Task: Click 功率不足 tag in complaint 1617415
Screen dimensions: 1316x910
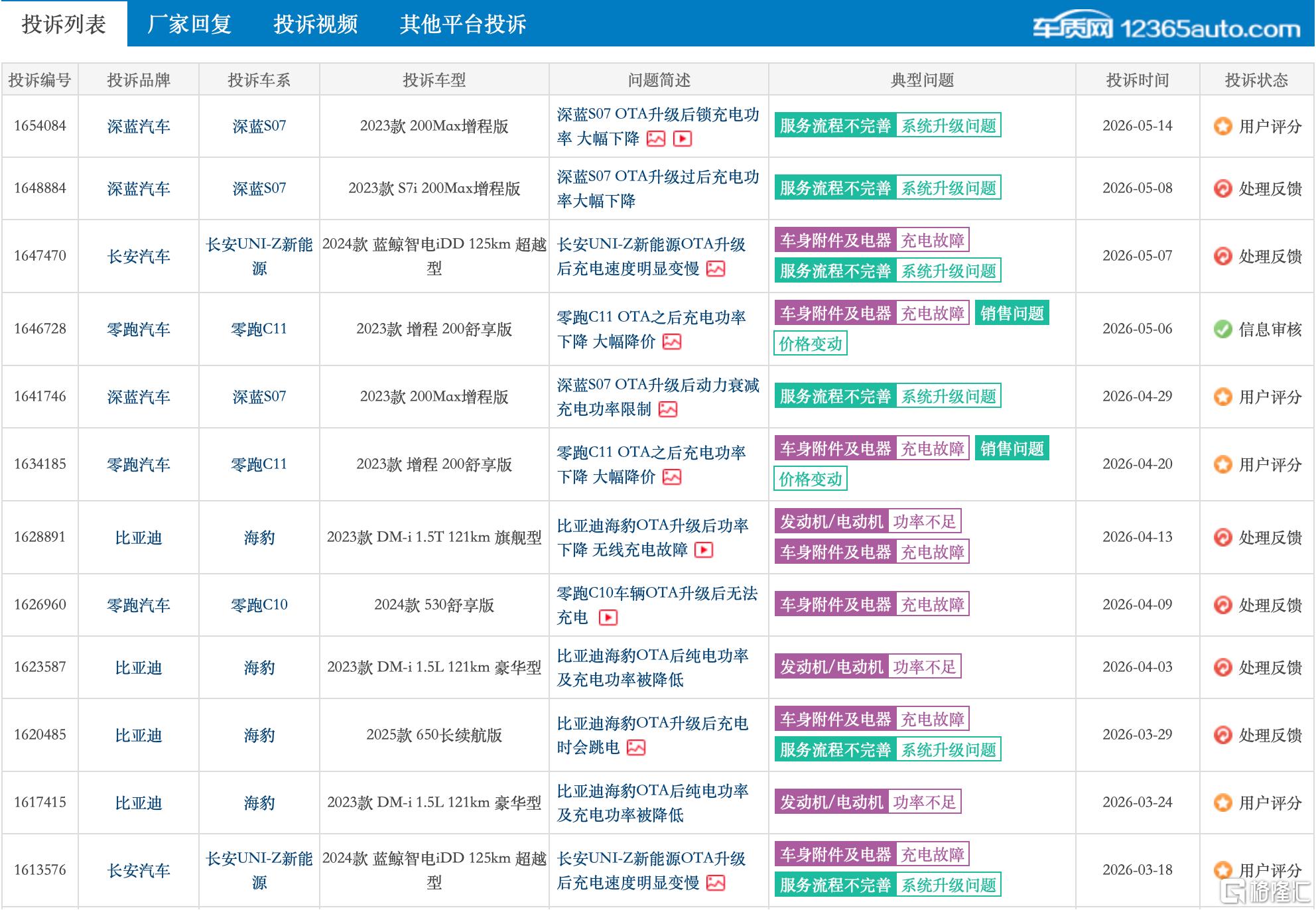Action: 925,802
